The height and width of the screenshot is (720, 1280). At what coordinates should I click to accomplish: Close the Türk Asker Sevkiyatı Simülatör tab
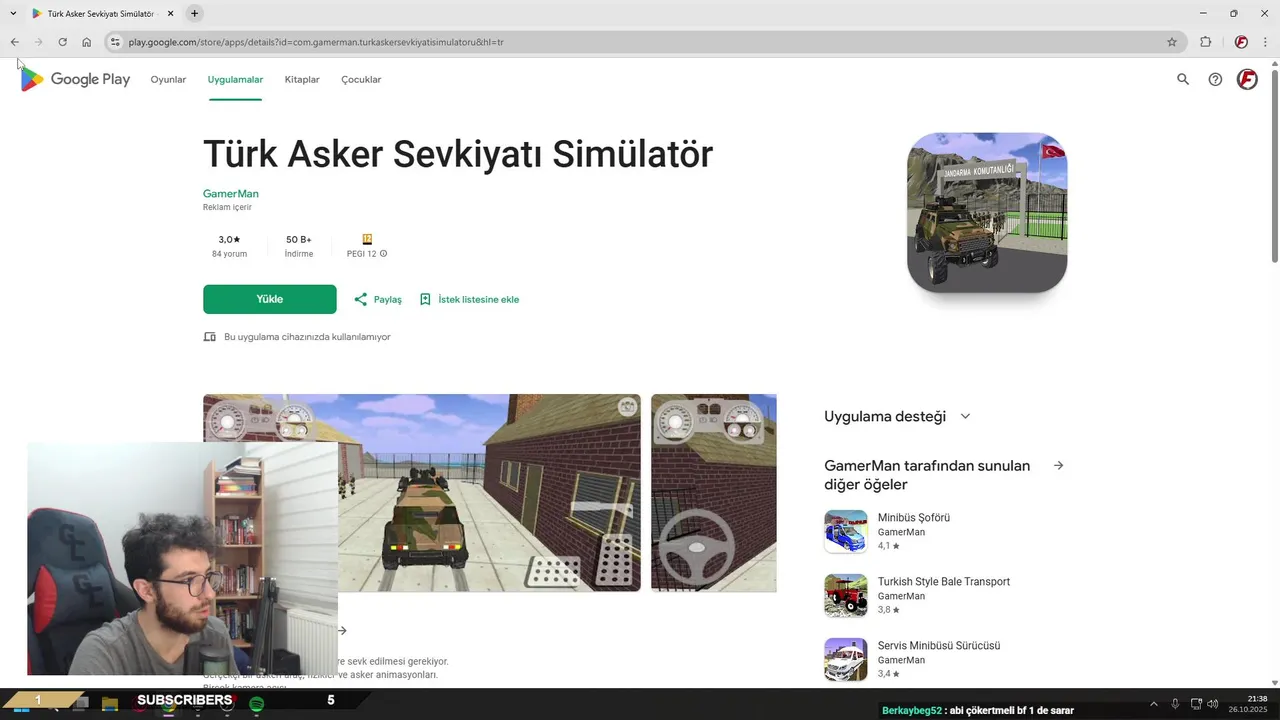(170, 13)
